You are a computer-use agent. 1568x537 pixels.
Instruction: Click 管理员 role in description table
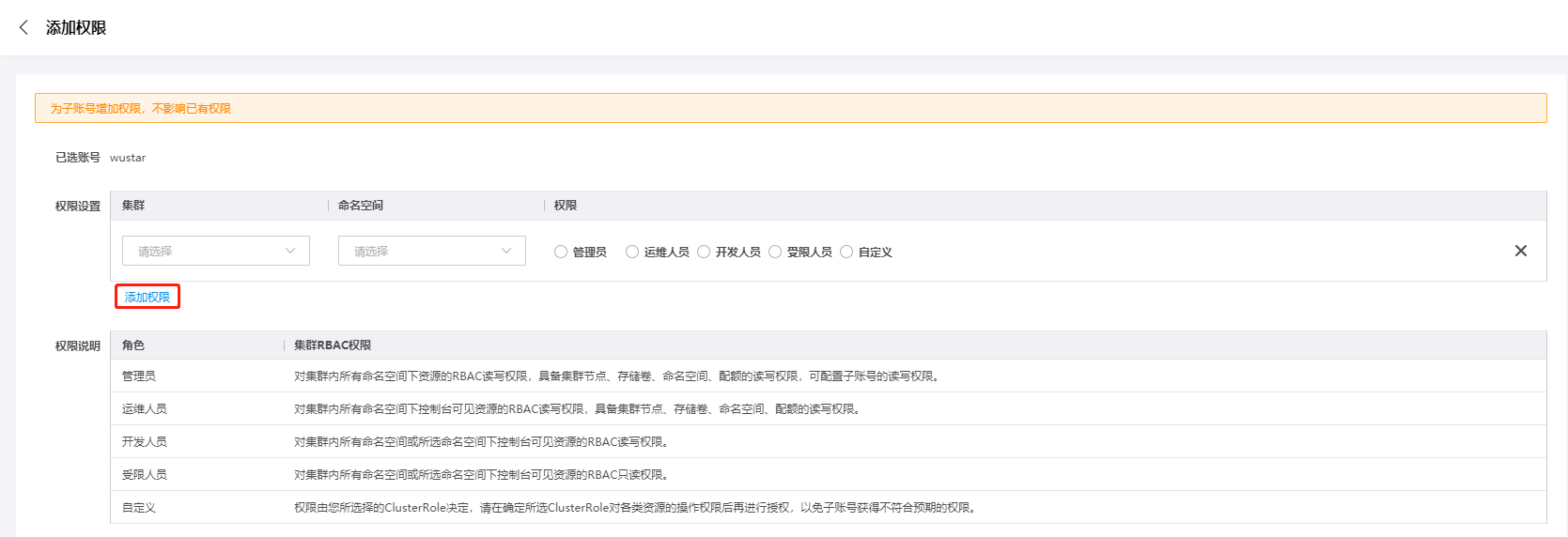pos(139,376)
